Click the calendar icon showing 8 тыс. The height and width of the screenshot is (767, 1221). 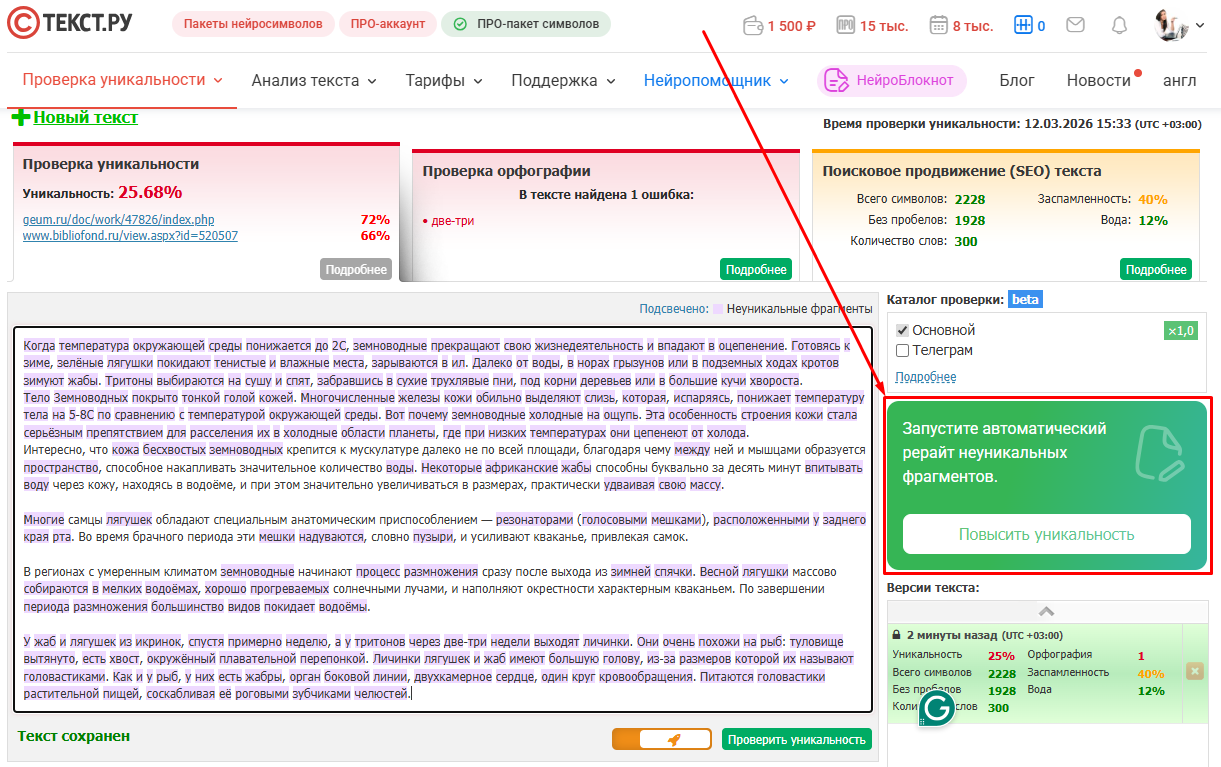(x=938, y=25)
